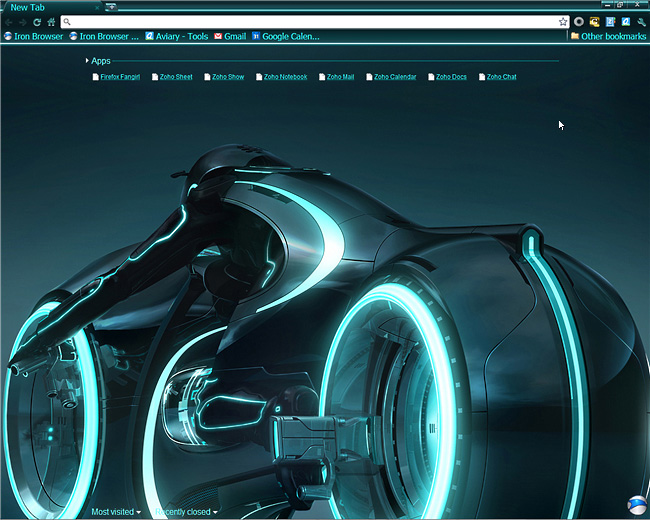
Task: Launch the Zoho Docs app
Action: click(447, 77)
